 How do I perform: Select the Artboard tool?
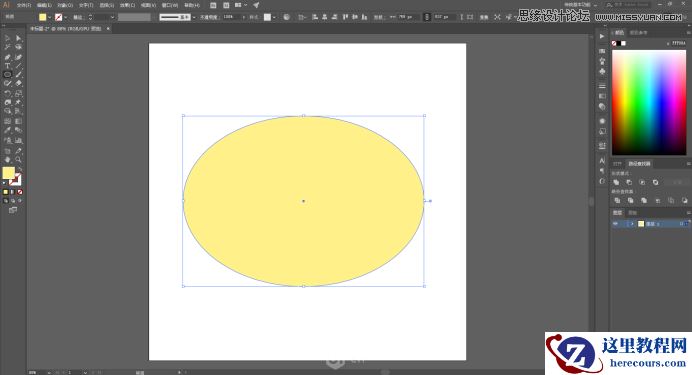(x=8, y=151)
